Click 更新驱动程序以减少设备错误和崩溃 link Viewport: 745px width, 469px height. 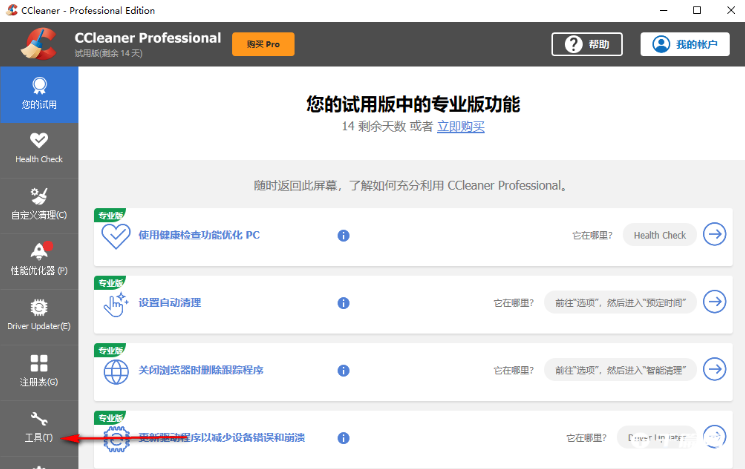[x=221, y=438]
